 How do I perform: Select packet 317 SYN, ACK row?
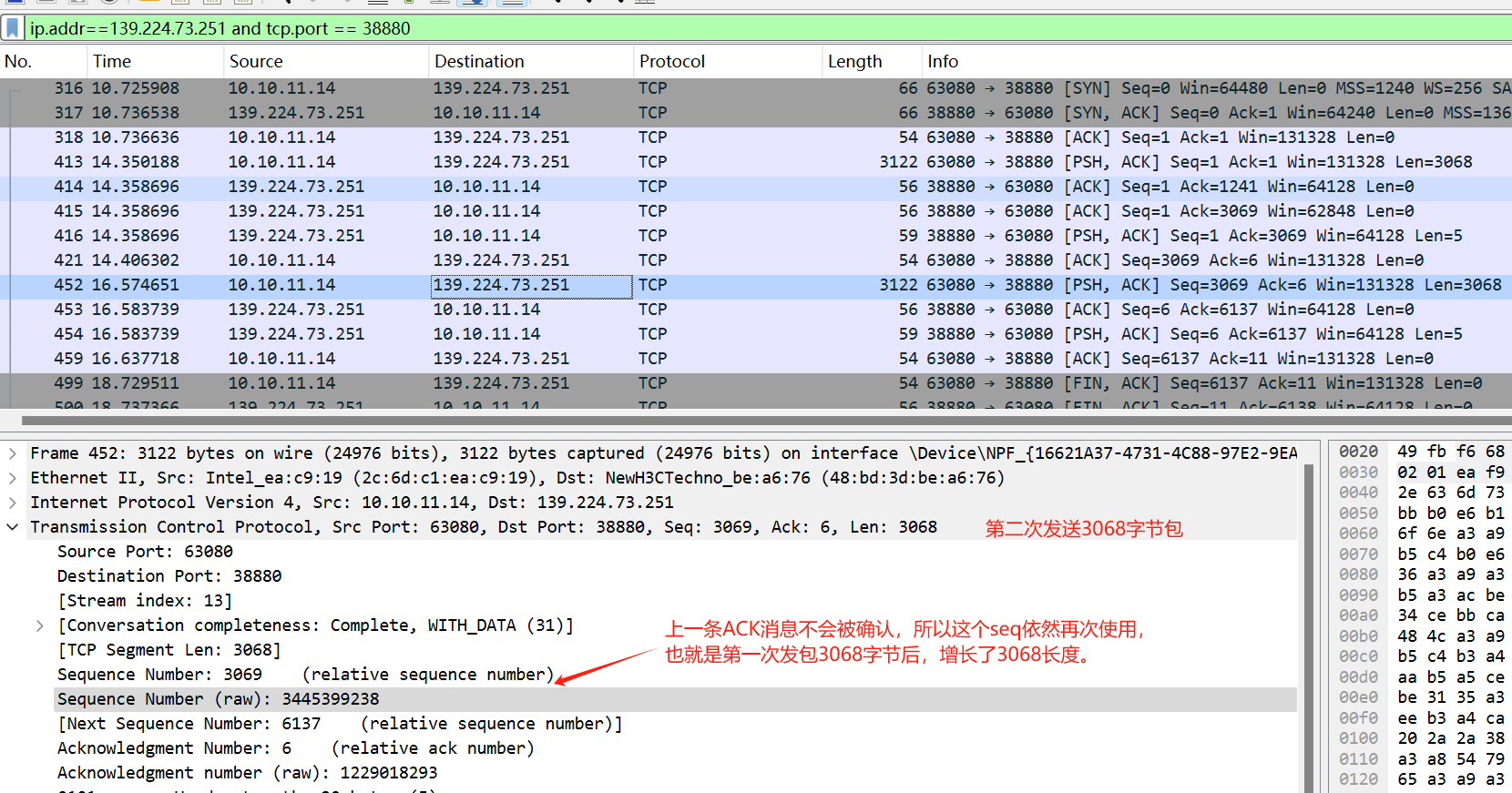pos(756,113)
